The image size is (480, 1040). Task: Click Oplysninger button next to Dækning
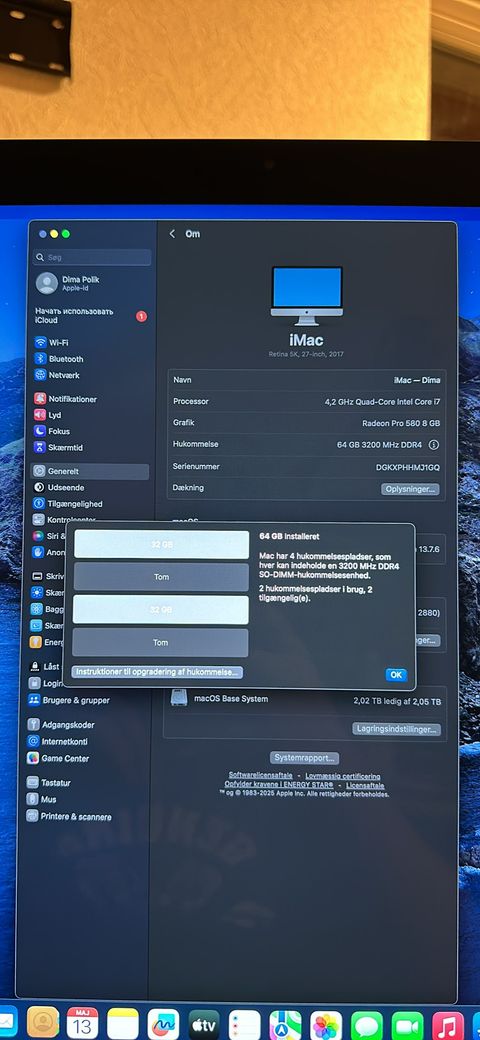pos(410,489)
